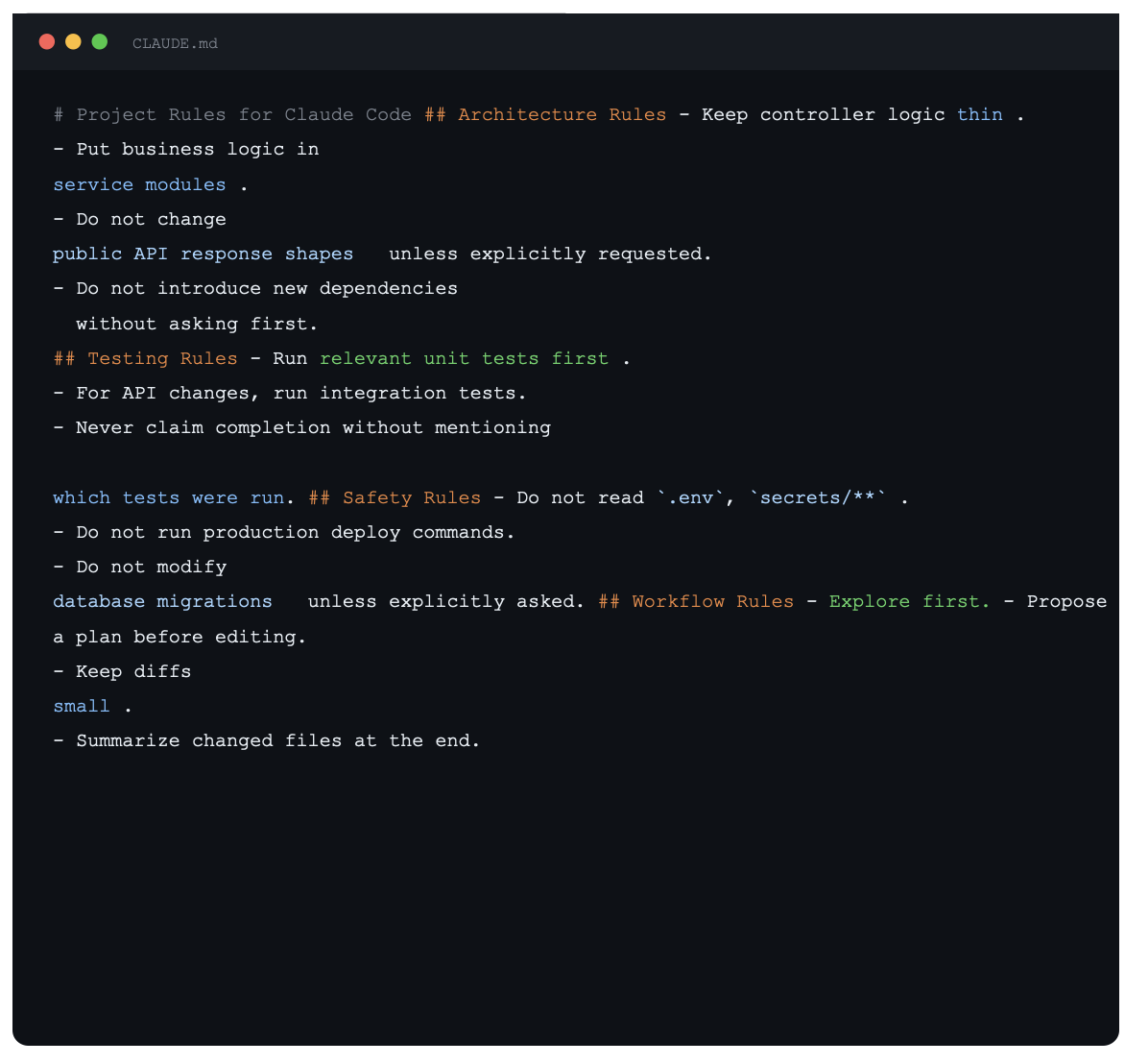This screenshot has width=1125, height=1064.
Task: Click the blue "service modules" text
Action: (x=139, y=184)
